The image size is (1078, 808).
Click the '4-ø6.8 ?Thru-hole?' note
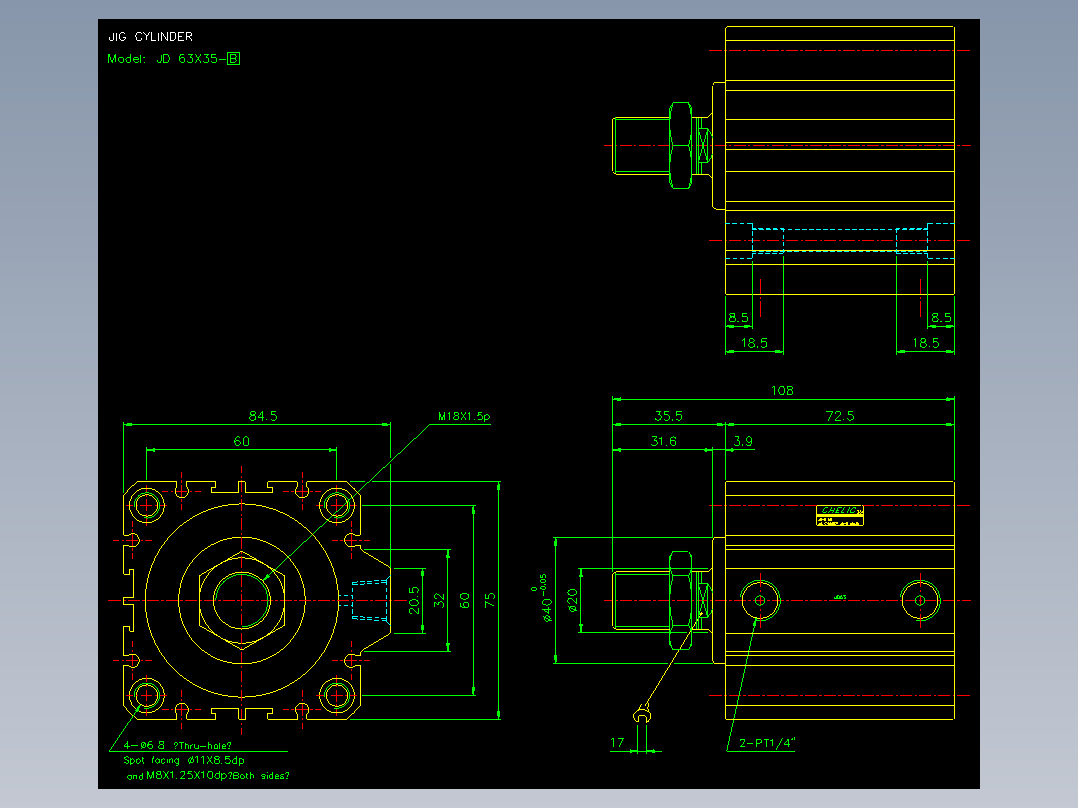click(x=177, y=745)
